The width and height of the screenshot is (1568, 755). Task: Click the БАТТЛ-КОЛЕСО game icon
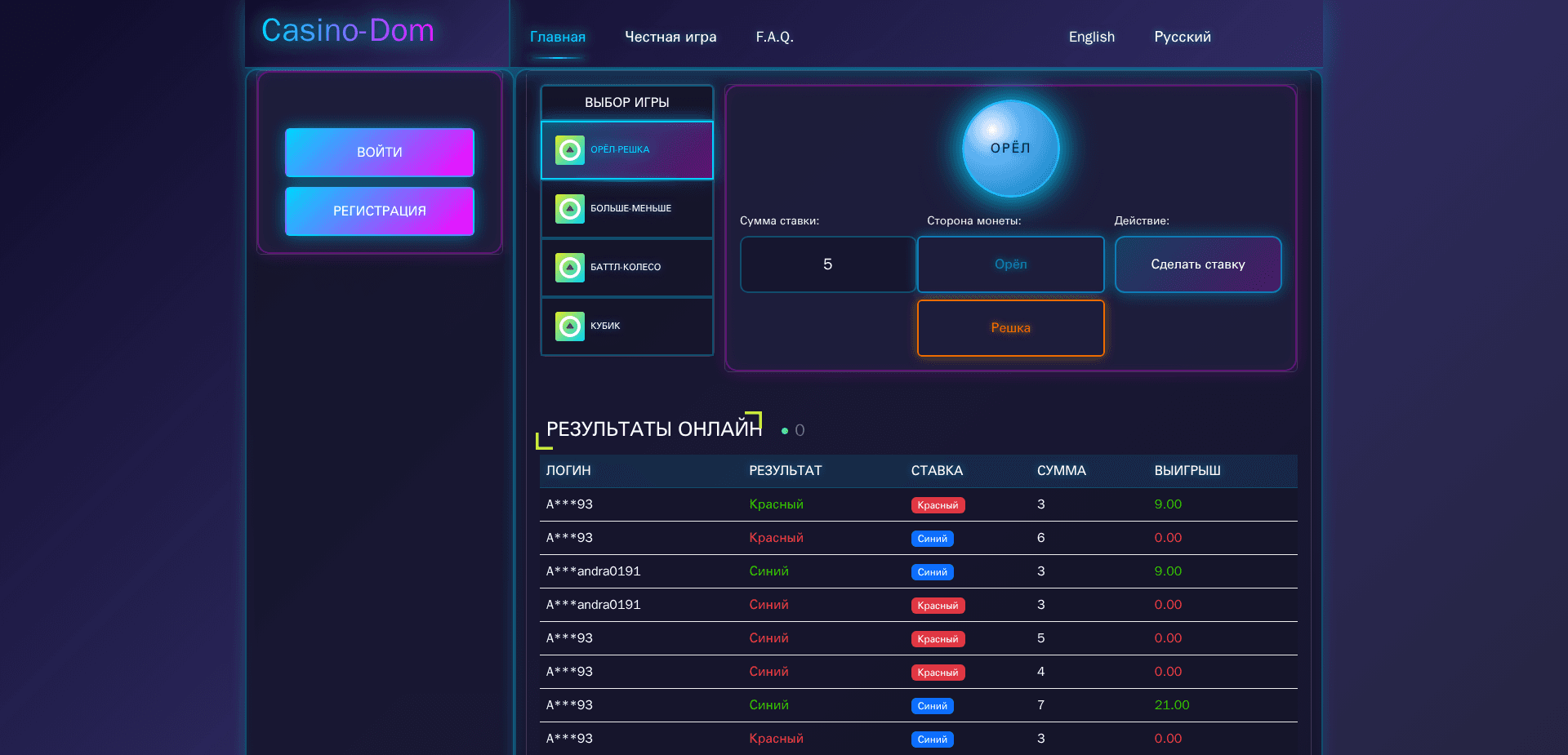(x=570, y=268)
